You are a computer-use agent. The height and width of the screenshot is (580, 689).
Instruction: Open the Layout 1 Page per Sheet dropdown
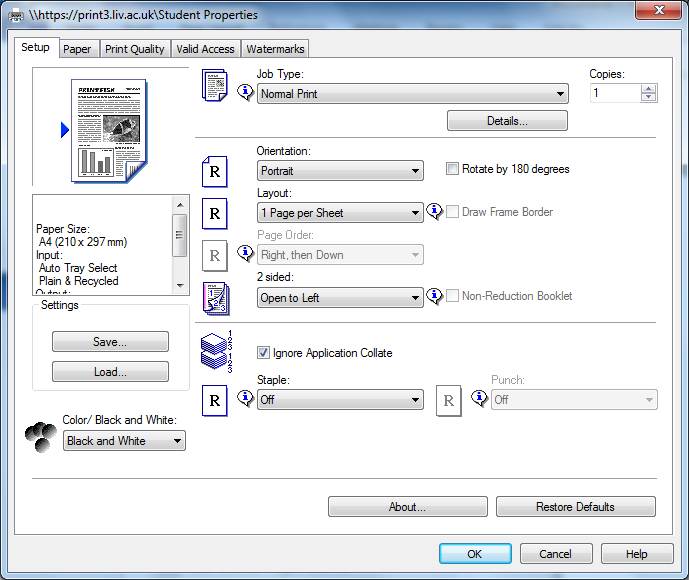[x=340, y=213]
